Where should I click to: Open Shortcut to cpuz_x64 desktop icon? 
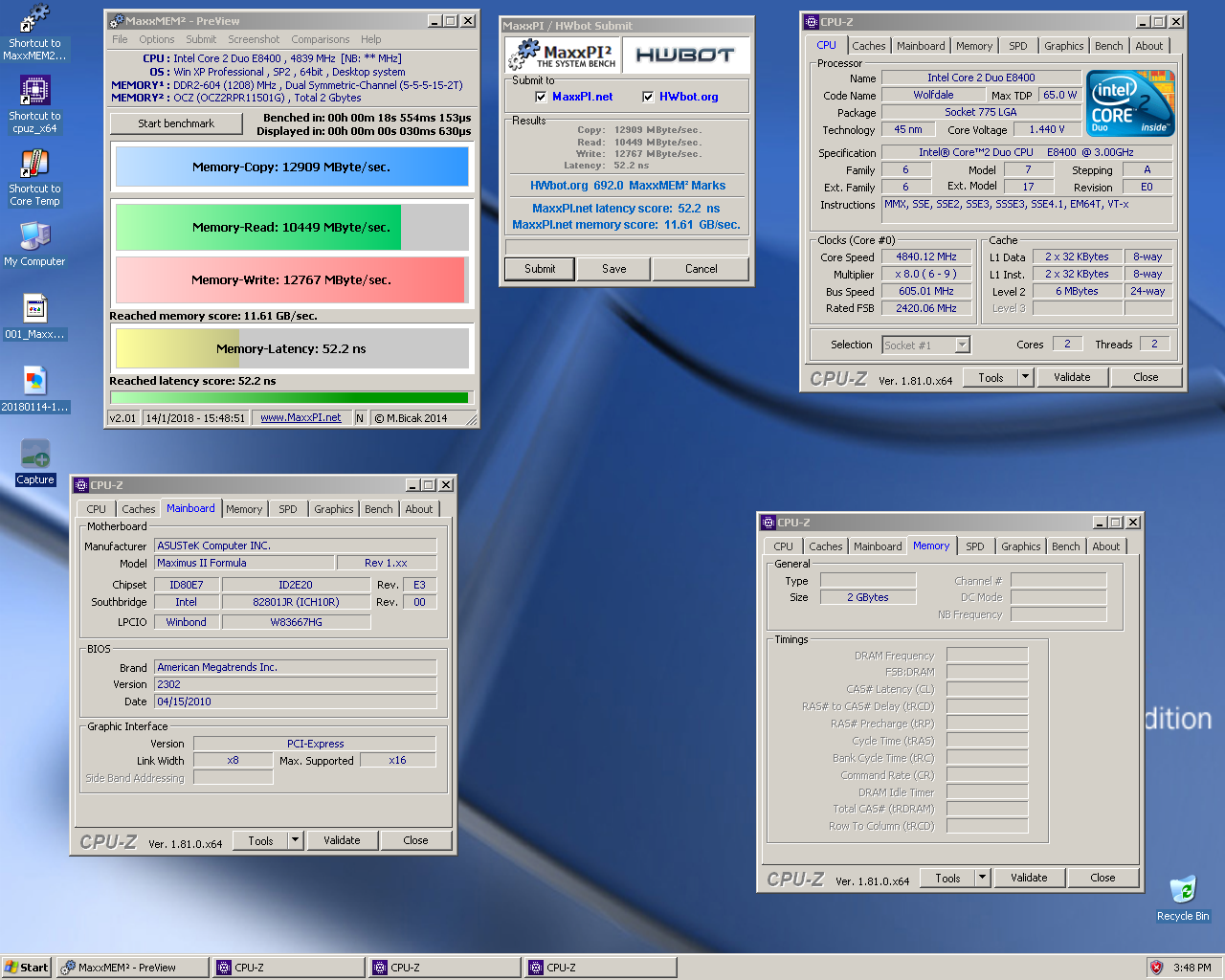[x=34, y=105]
